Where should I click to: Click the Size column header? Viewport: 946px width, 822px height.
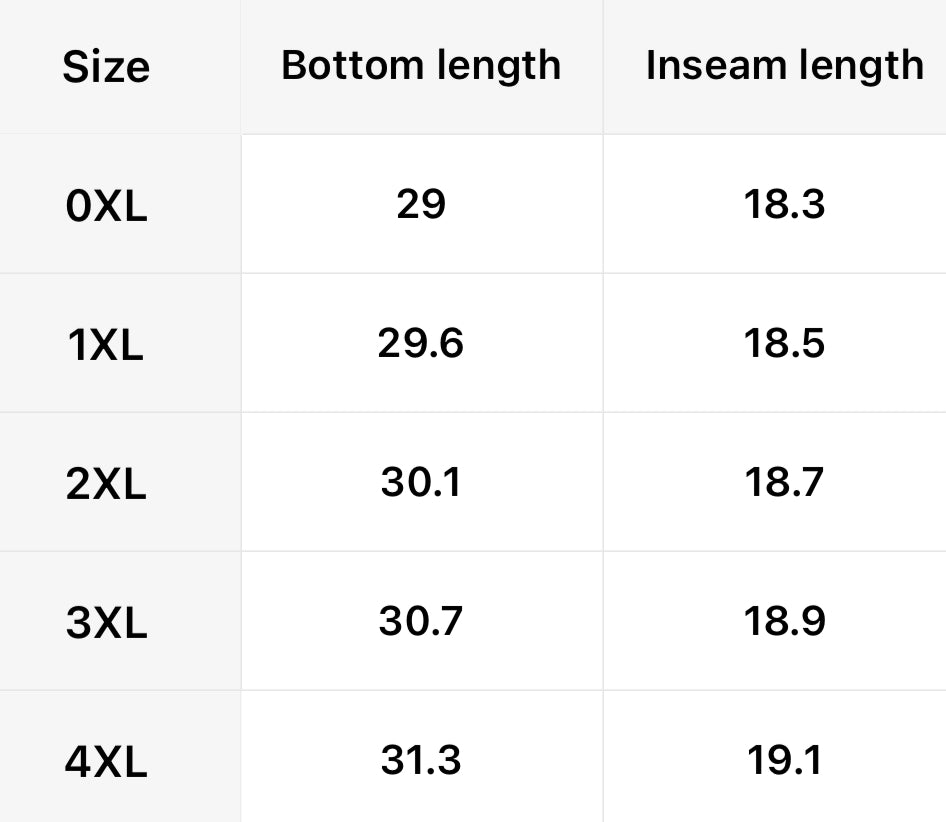pyautogui.click(x=106, y=67)
